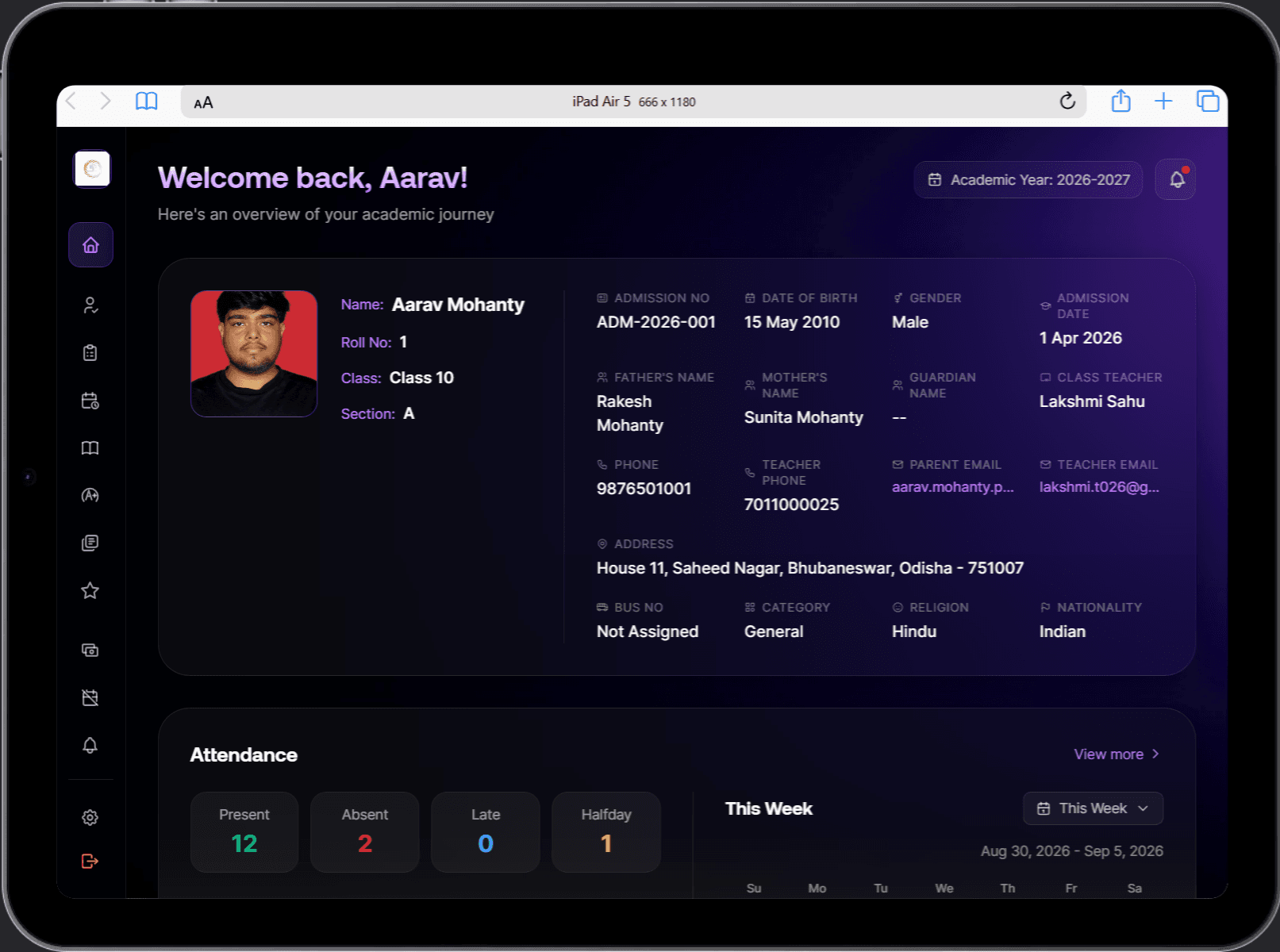Viewport: 1280px width, 952px height.
Task: Go back with the browser back arrow
Action: pyautogui.click(x=71, y=102)
